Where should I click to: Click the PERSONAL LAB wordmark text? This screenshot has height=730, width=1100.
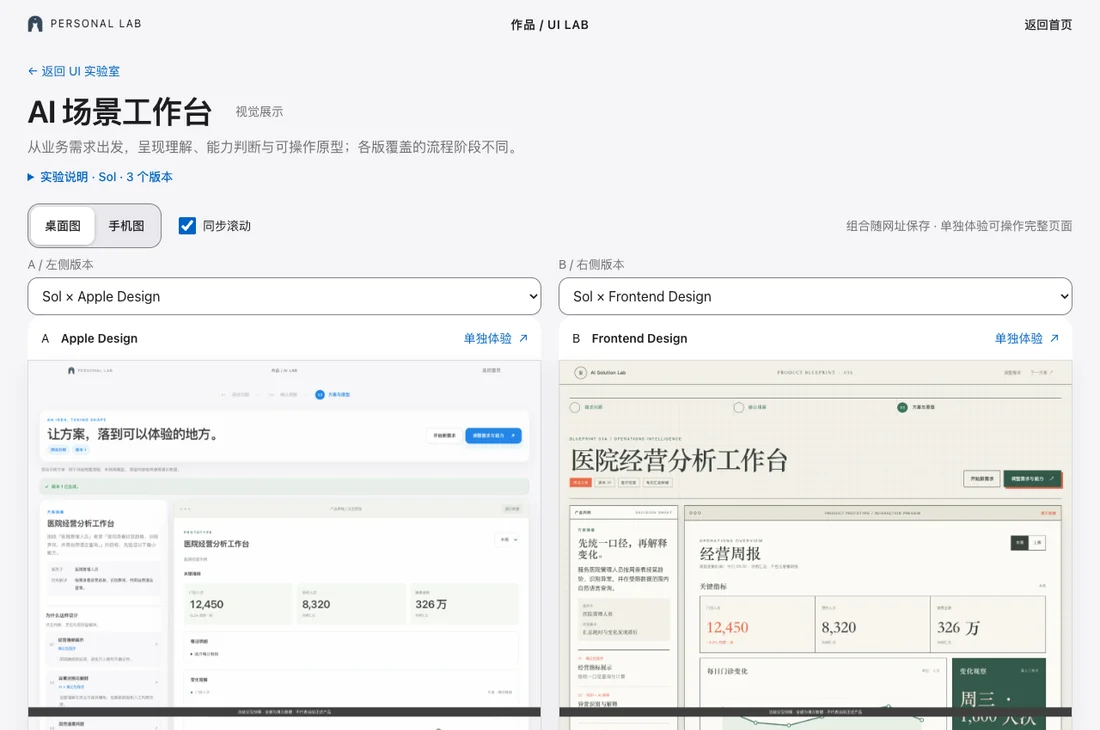point(95,24)
